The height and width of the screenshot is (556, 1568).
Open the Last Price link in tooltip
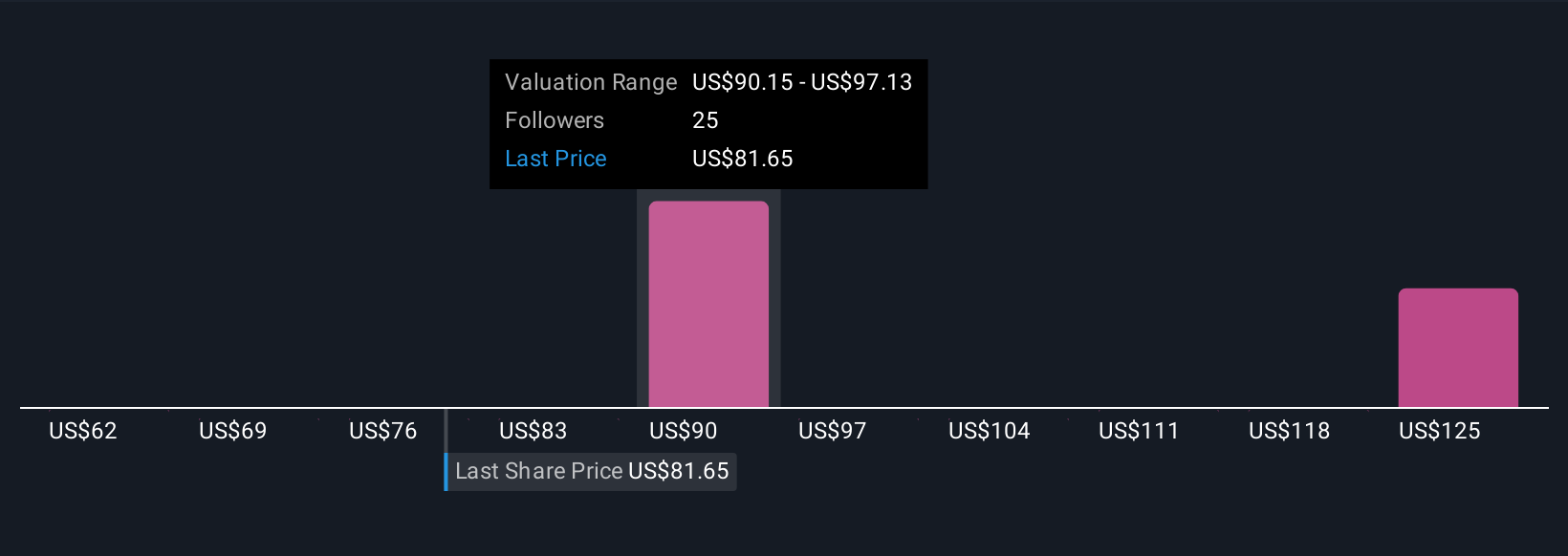coord(555,159)
